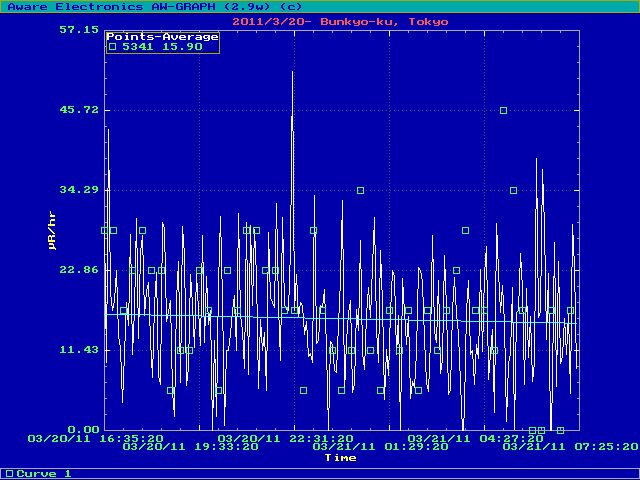Click the 03/20/11 22:31:20 time label
Image resolution: width=640 pixels, height=480 pixels.
[x=285, y=438]
